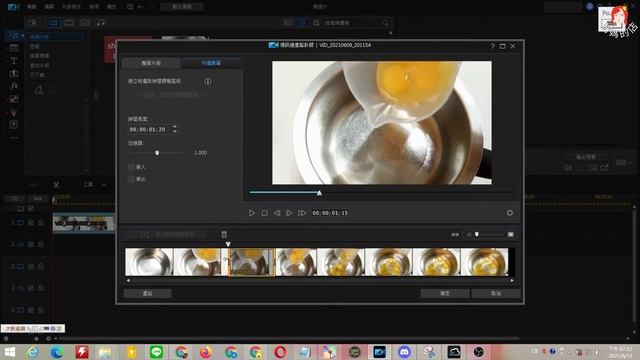Fit filmstrip to window with arrows icon

455,235
